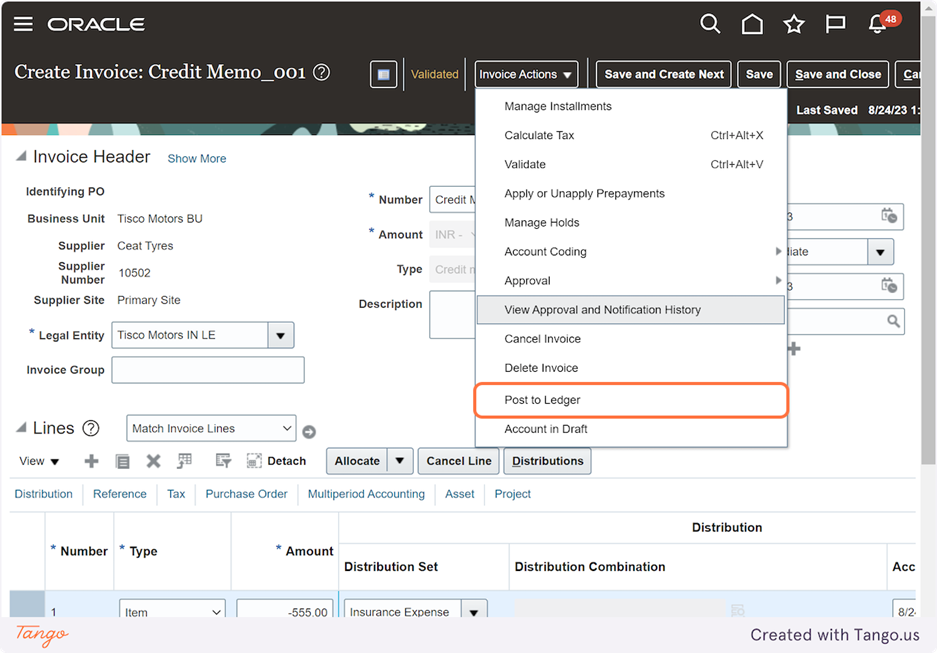Open the Watchlist flag icon
Viewport: 937px width, 653px height.
(x=835, y=24)
